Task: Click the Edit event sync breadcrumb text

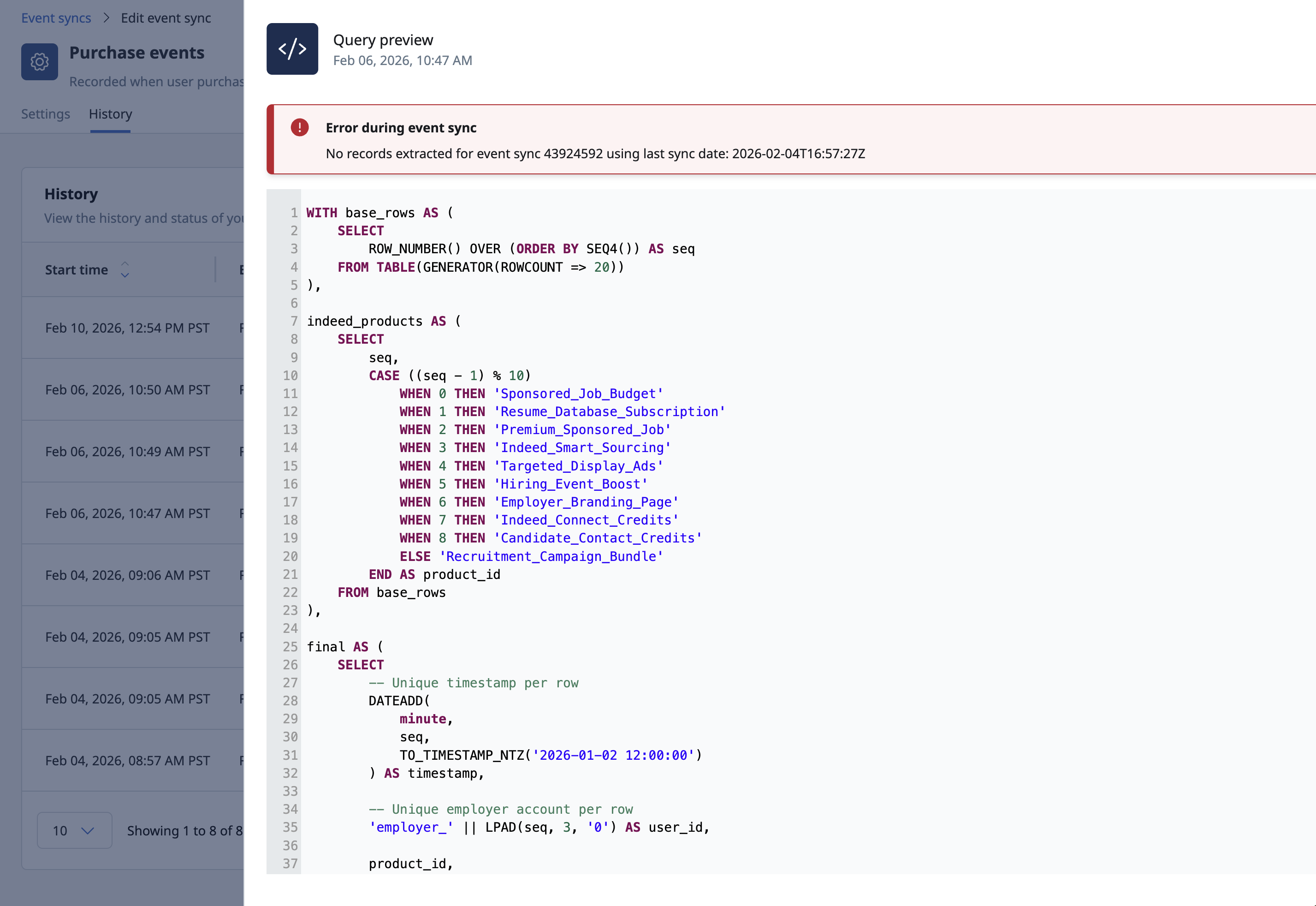Action: 166,18
